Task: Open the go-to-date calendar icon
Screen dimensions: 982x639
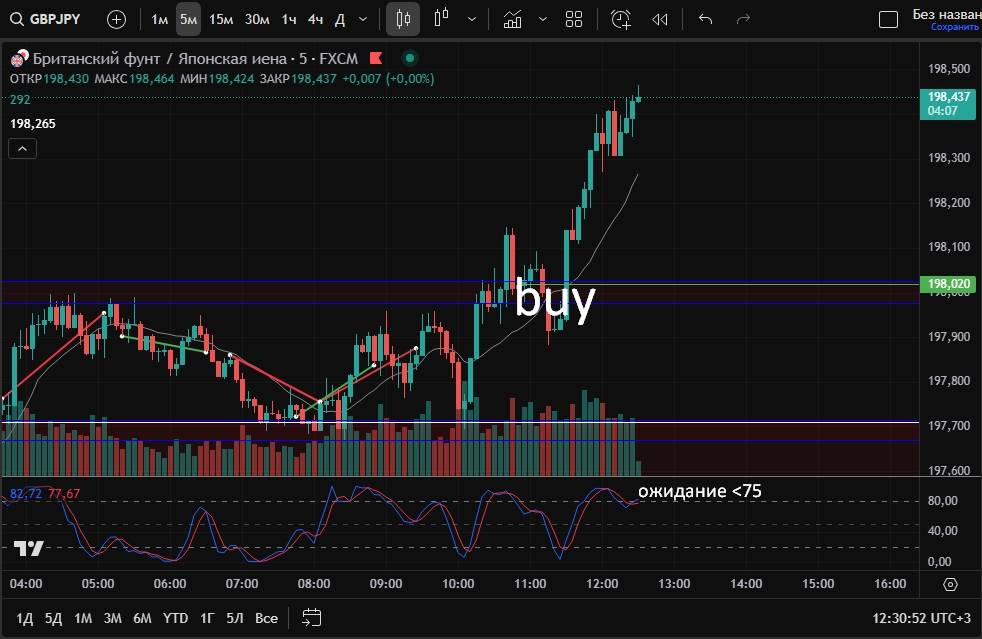Action: click(312, 617)
